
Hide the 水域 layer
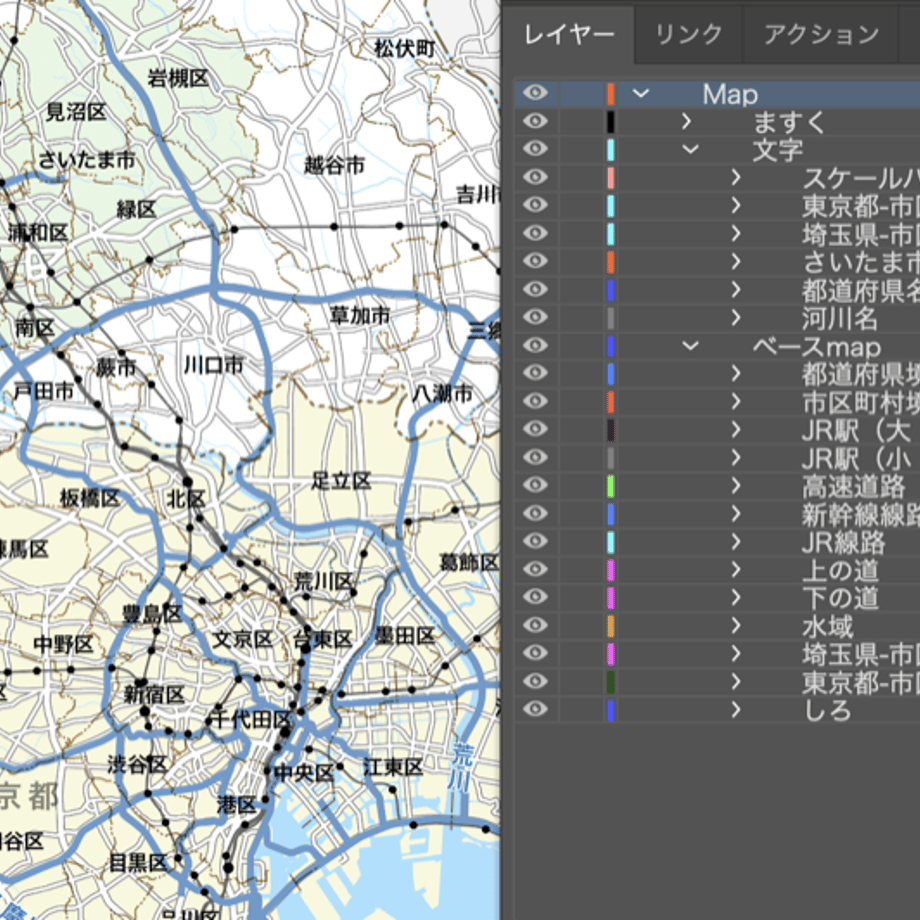point(535,625)
